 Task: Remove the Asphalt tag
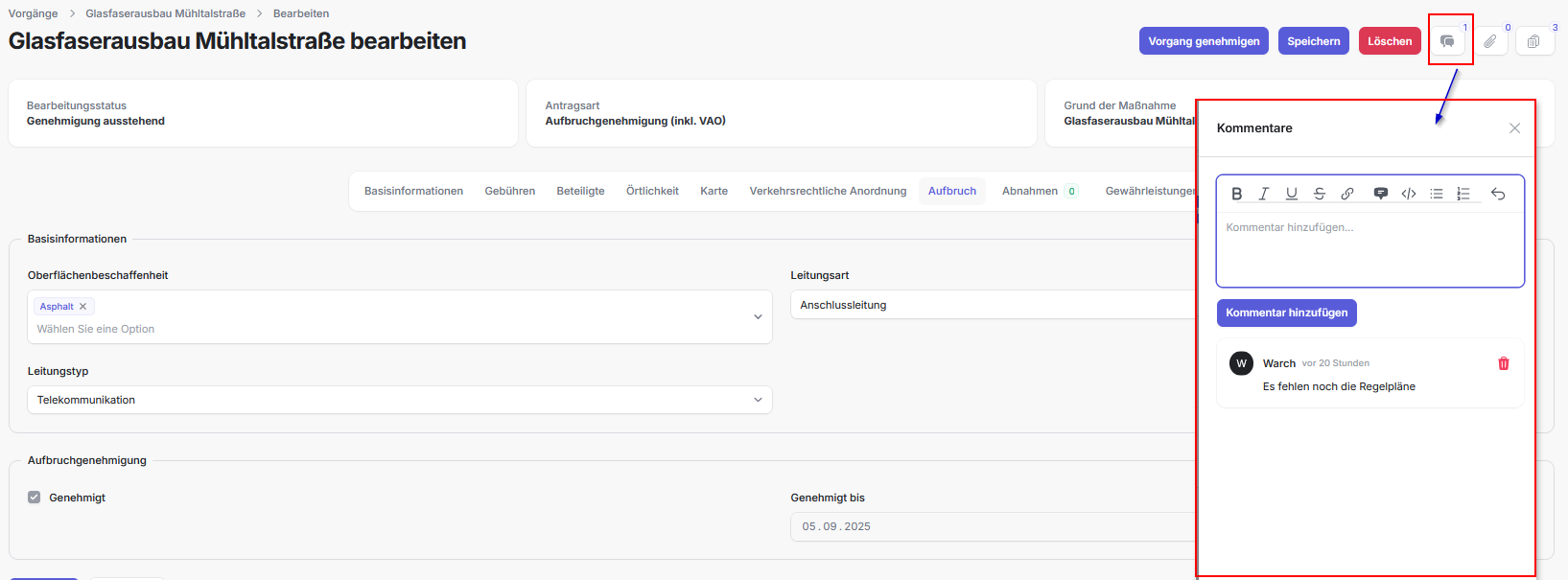tap(83, 307)
